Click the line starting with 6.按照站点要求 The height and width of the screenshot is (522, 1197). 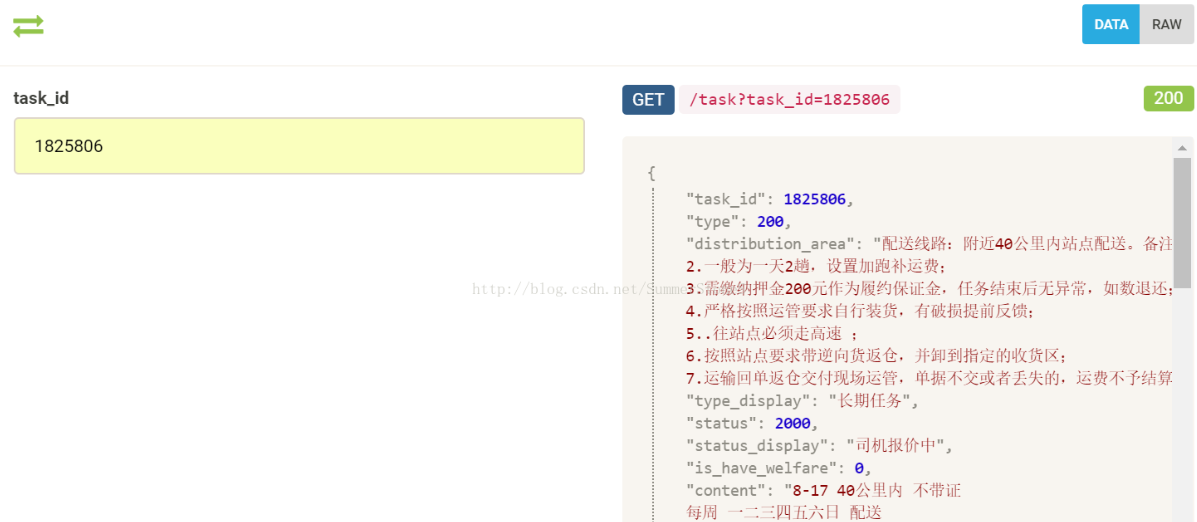pos(876,356)
